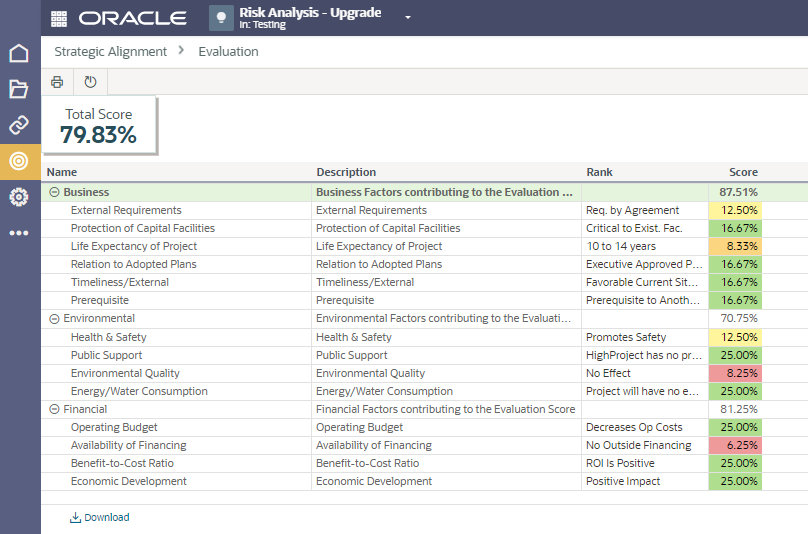Screen dimensions: 808x534
Task: Open the settings gear sidebar icon
Action: [x=19, y=197]
